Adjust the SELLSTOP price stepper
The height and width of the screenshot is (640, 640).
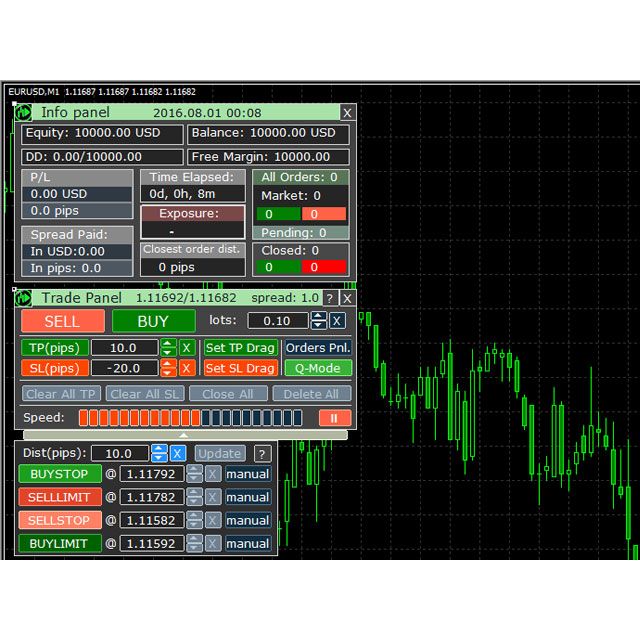click(194, 520)
